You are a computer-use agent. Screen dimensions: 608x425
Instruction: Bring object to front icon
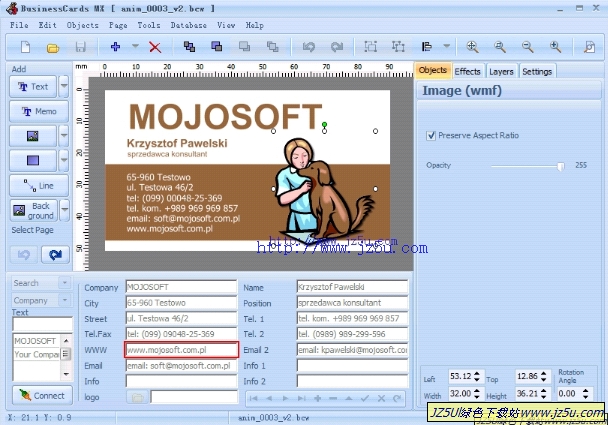point(189,47)
